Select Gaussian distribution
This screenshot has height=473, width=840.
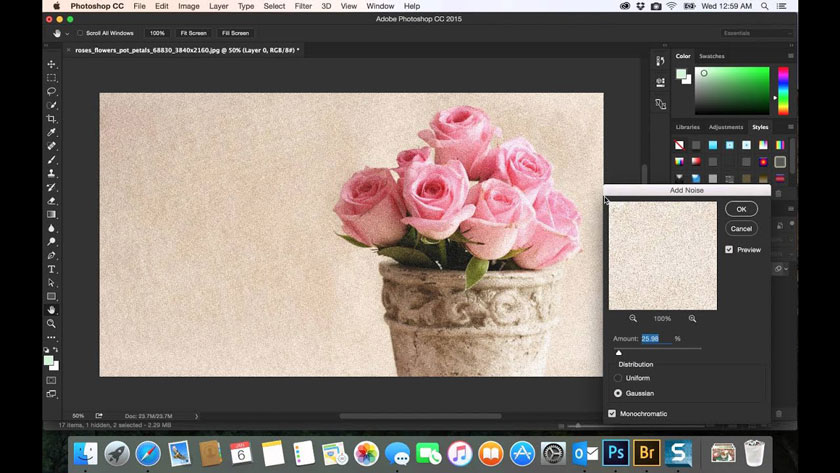[618, 393]
